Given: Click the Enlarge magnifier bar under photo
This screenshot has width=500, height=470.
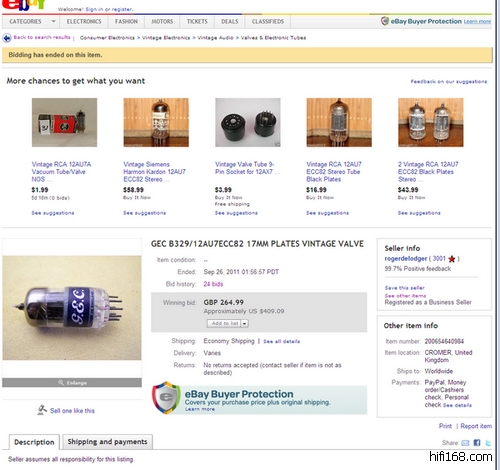Looking at the screenshot, I should tap(72, 382).
